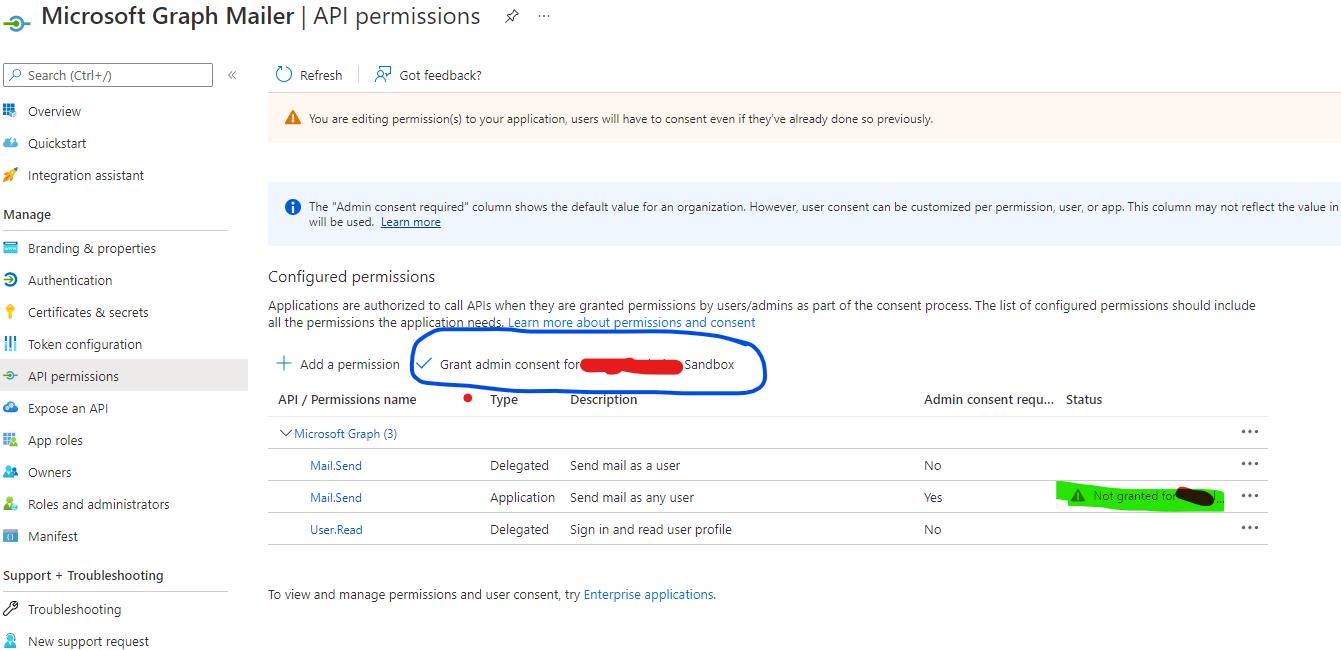Click the Authentication loop icon

10,280
